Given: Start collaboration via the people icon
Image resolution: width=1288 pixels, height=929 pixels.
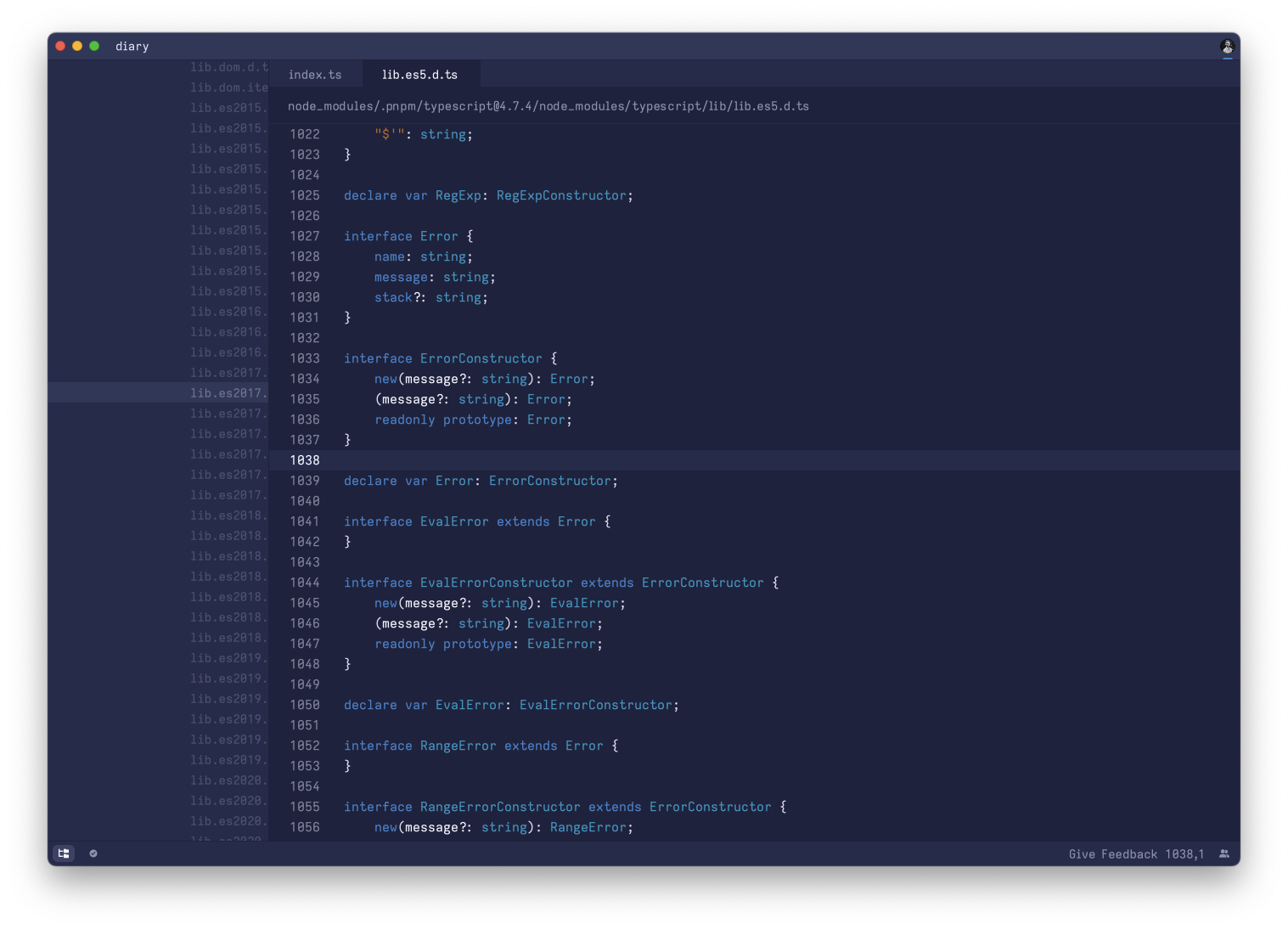Looking at the screenshot, I should coord(1223,853).
